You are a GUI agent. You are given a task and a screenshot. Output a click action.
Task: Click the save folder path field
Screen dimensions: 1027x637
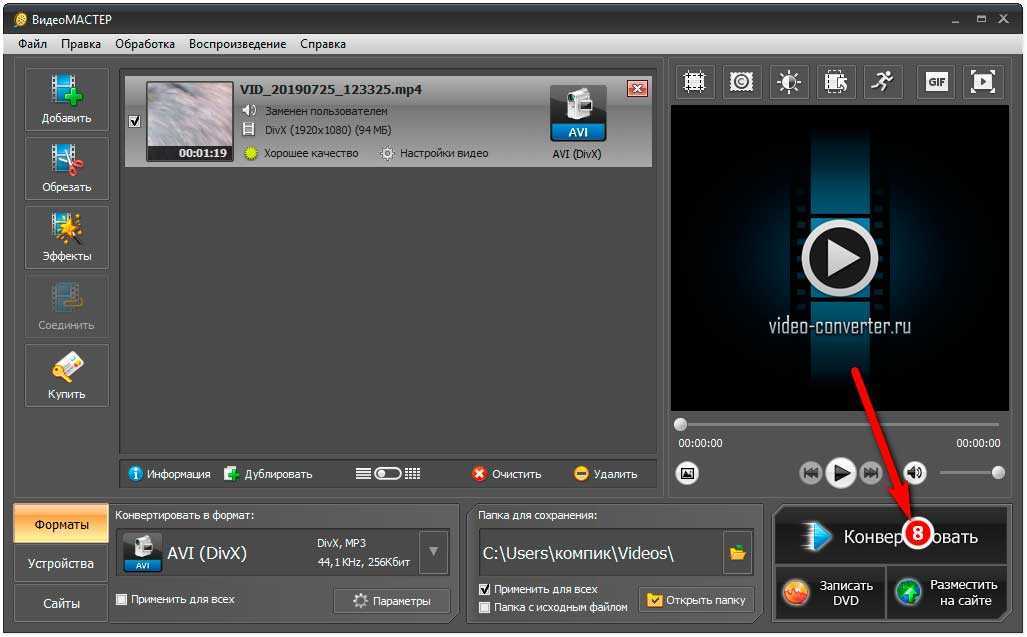601,553
